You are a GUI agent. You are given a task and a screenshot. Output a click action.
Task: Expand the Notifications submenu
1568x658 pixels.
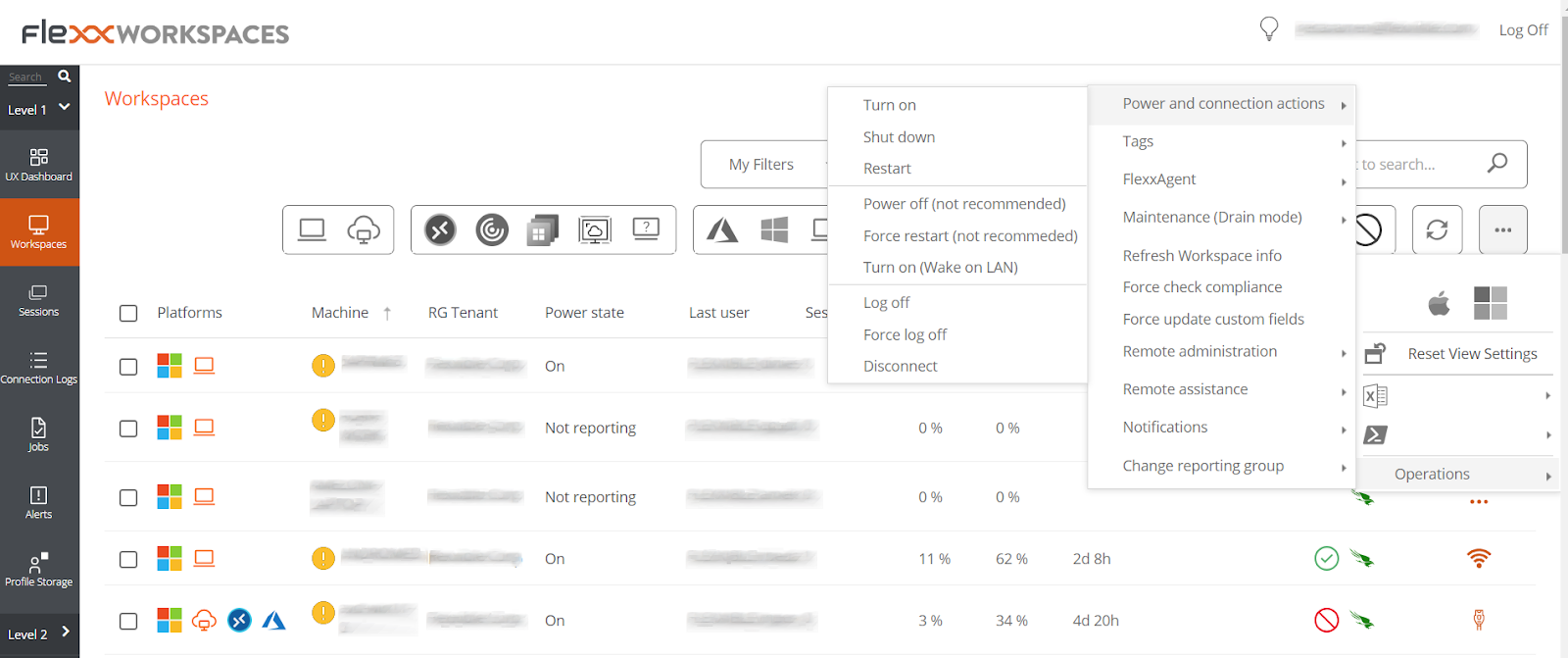click(1221, 428)
